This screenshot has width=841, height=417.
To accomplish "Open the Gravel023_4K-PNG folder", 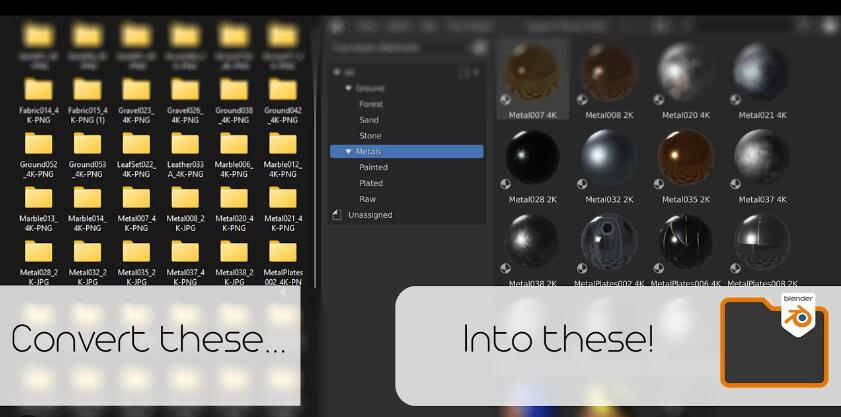I will [x=136, y=91].
